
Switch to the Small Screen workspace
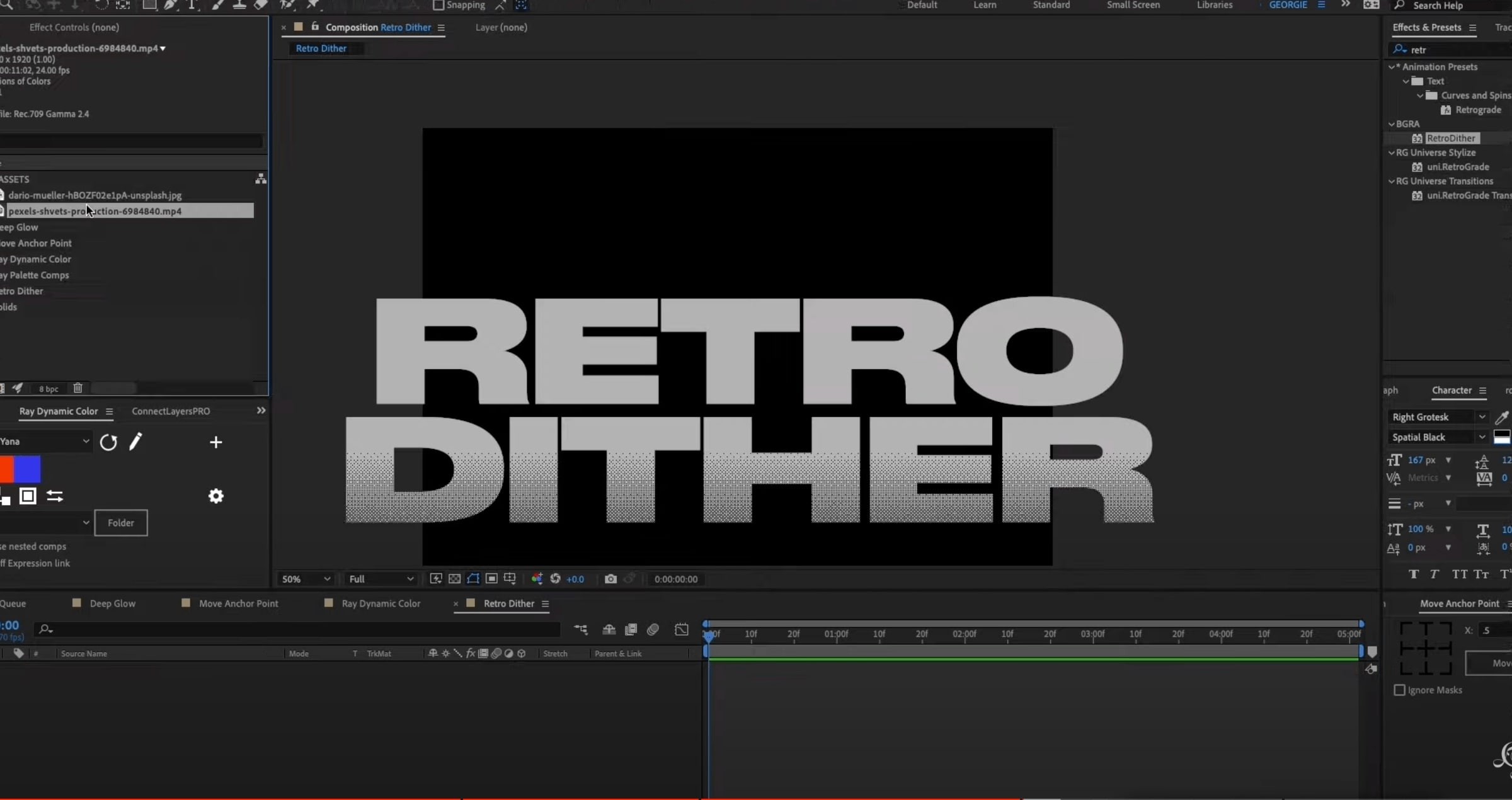pos(1133,5)
